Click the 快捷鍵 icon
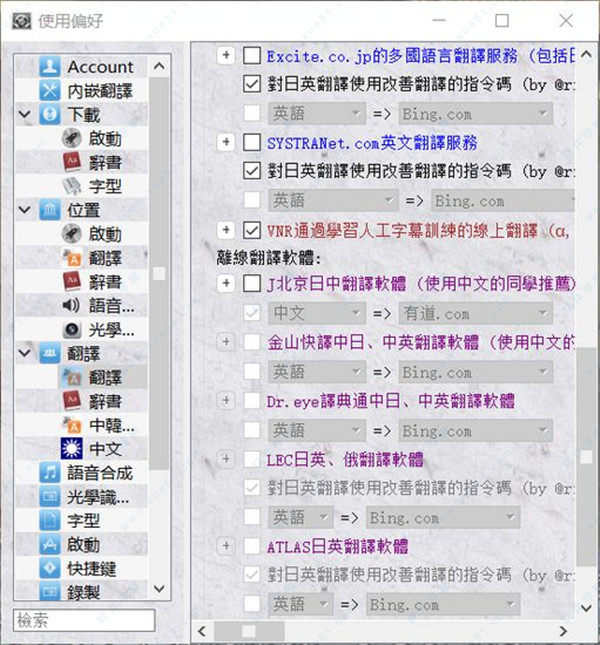600x645 pixels. tap(50, 568)
